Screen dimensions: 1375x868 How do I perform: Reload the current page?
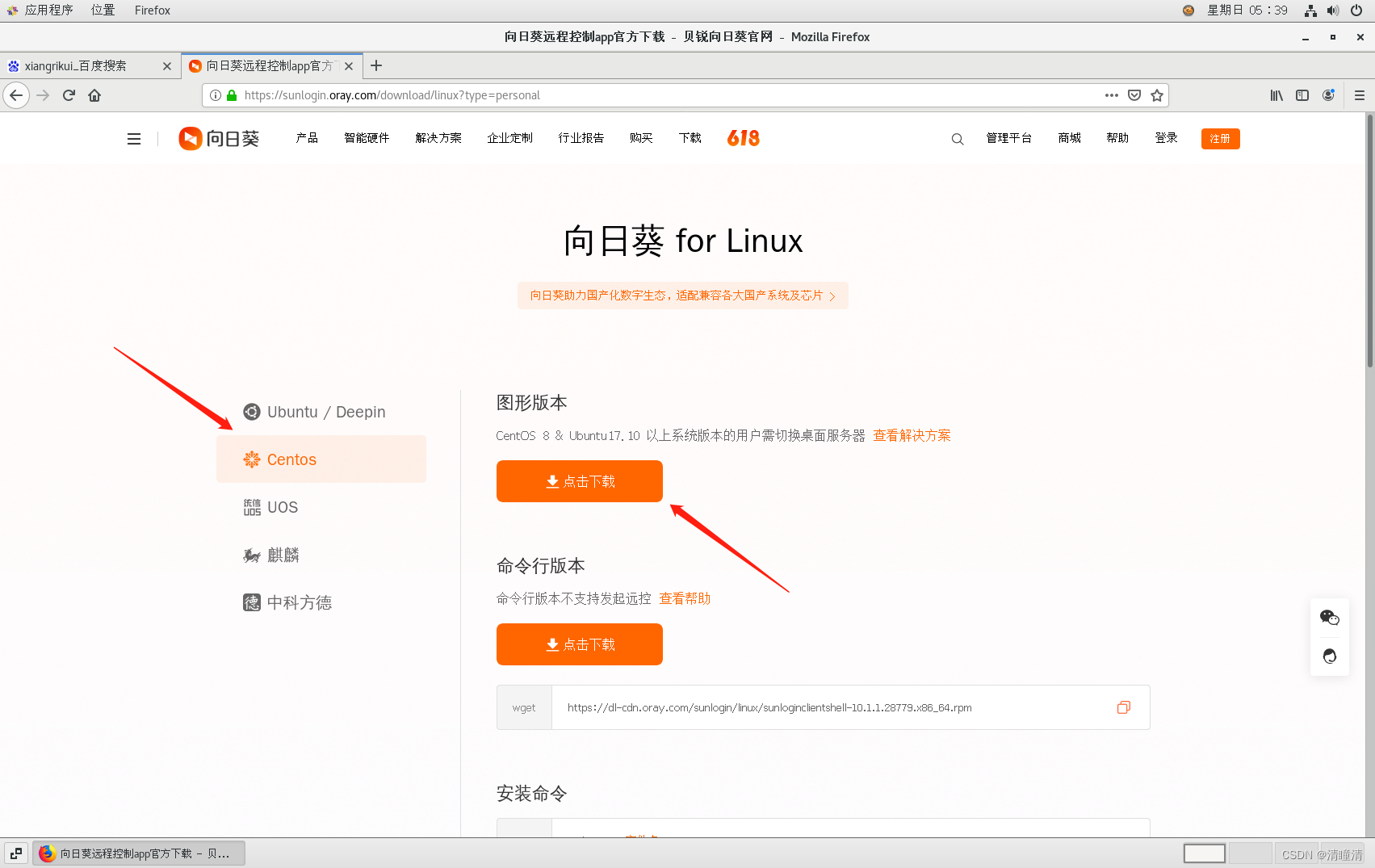click(x=69, y=95)
